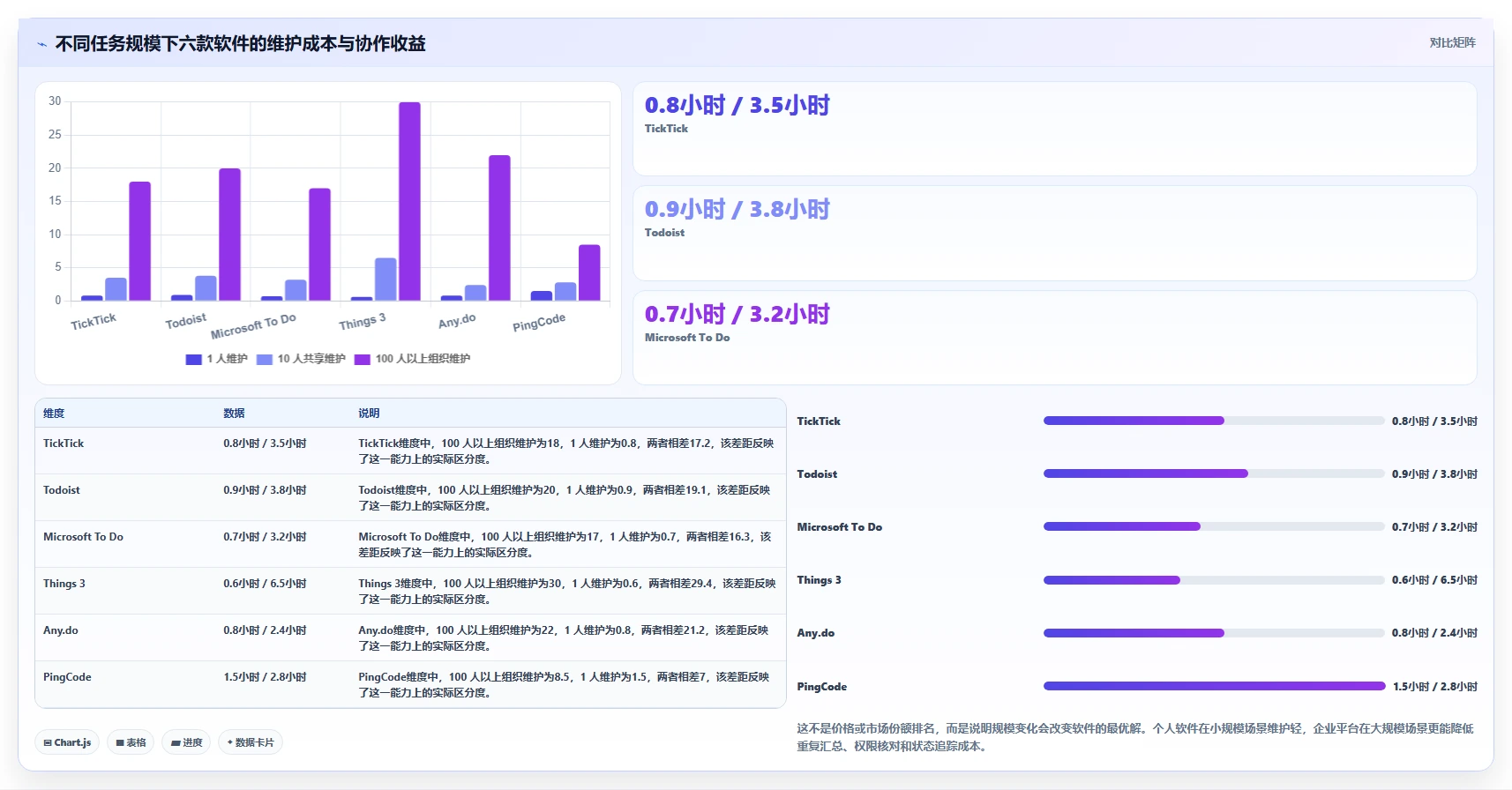Click the Things 3 label on the chart axis
This screenshot has height=790, width=1512.
363,322
